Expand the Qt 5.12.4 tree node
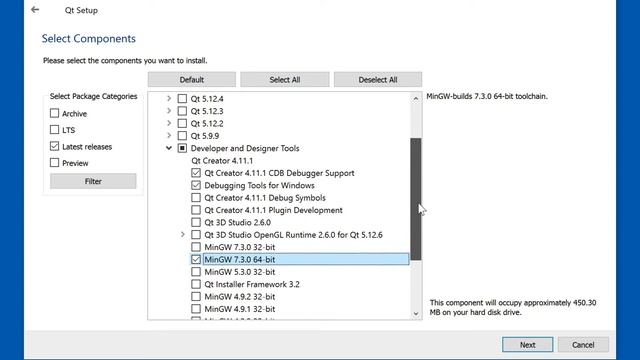 [x=169, y=98]
